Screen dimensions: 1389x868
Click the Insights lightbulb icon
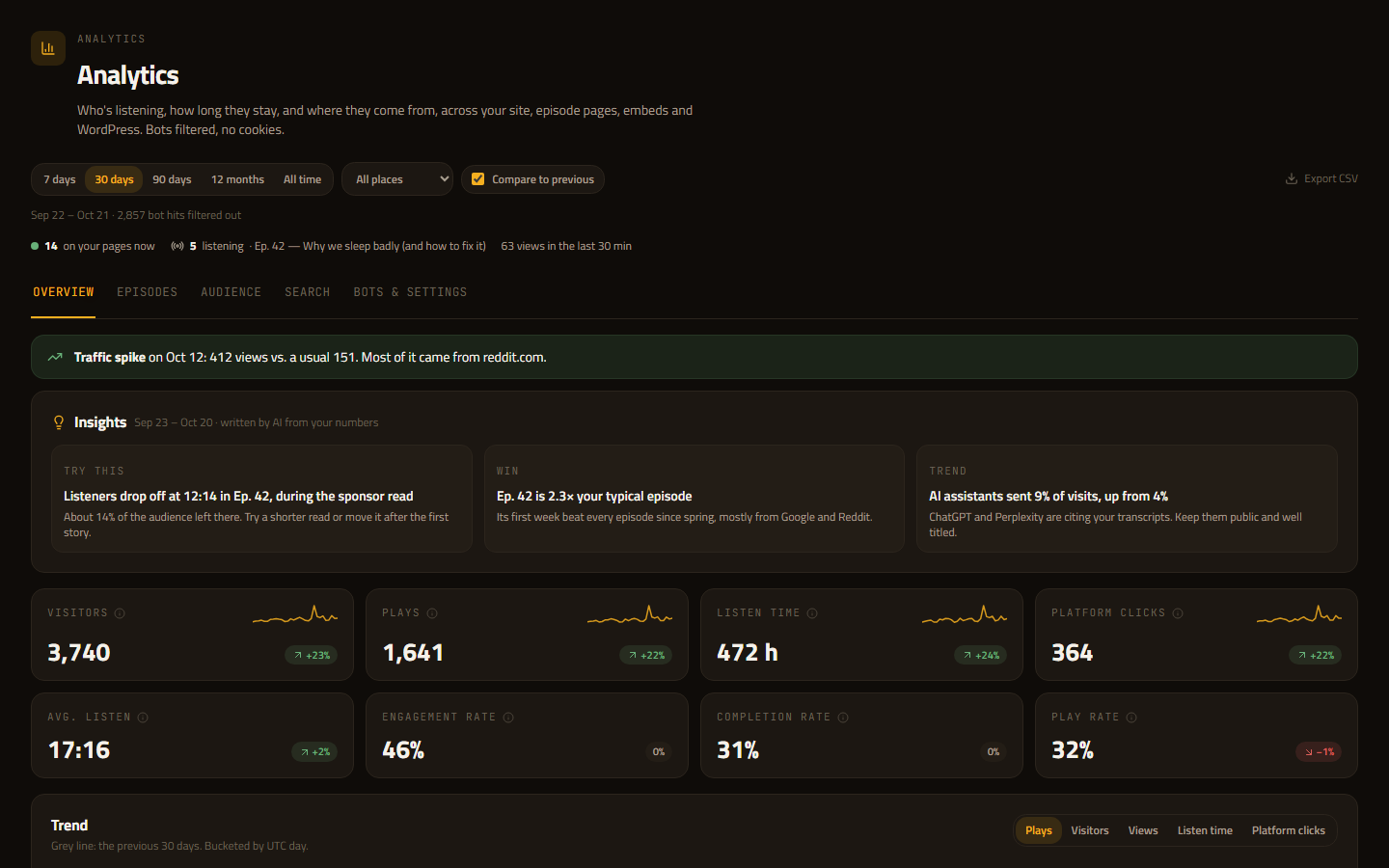[59, 422]
